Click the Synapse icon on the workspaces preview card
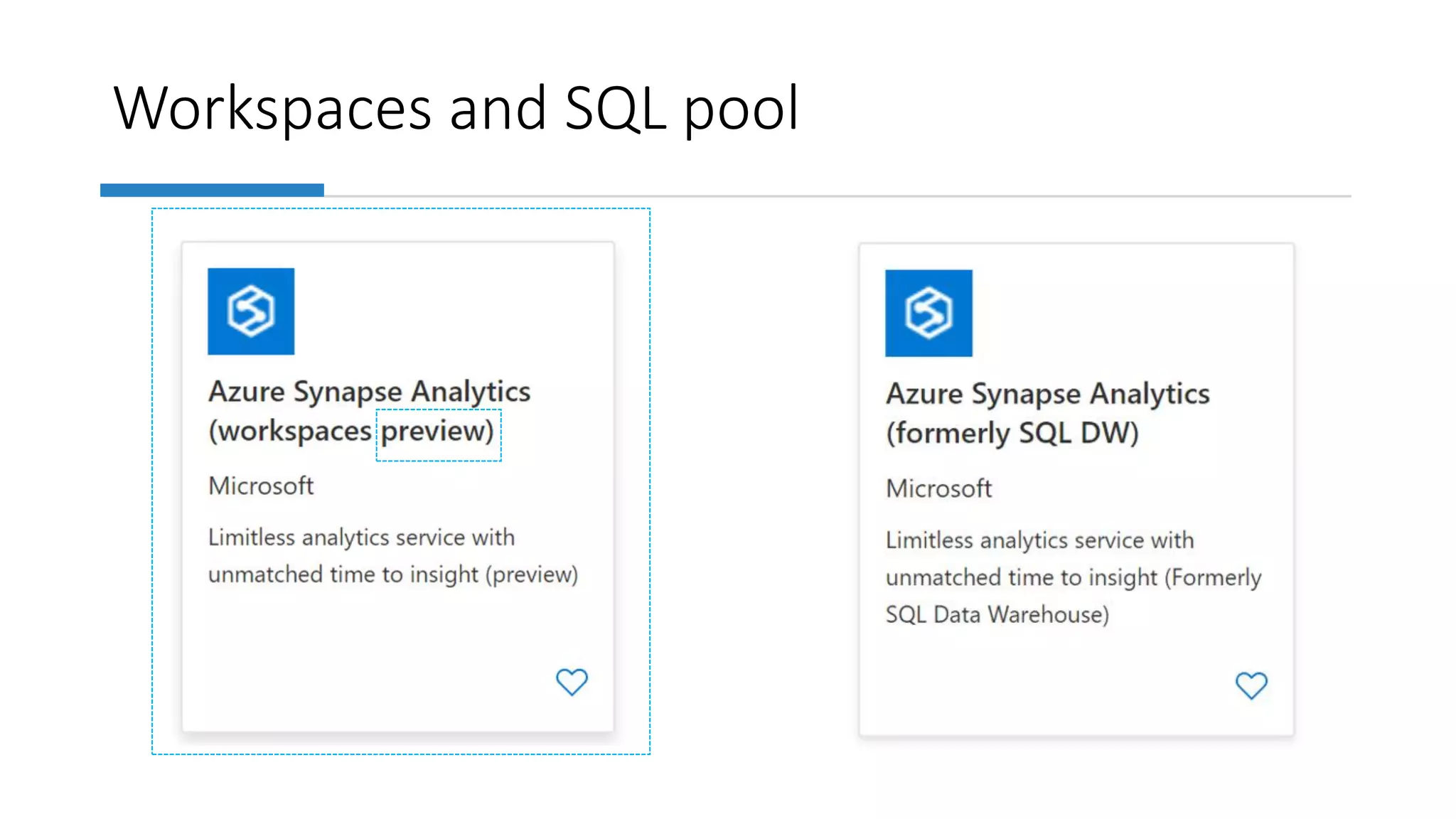This screenshot has width=1456, height=819. 251,311
